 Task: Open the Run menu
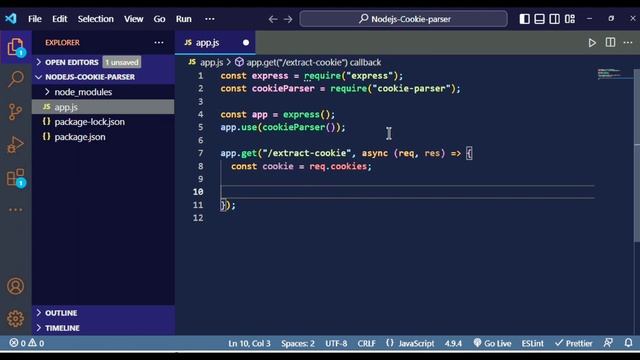pyautogui.click(x=184, y=19)
